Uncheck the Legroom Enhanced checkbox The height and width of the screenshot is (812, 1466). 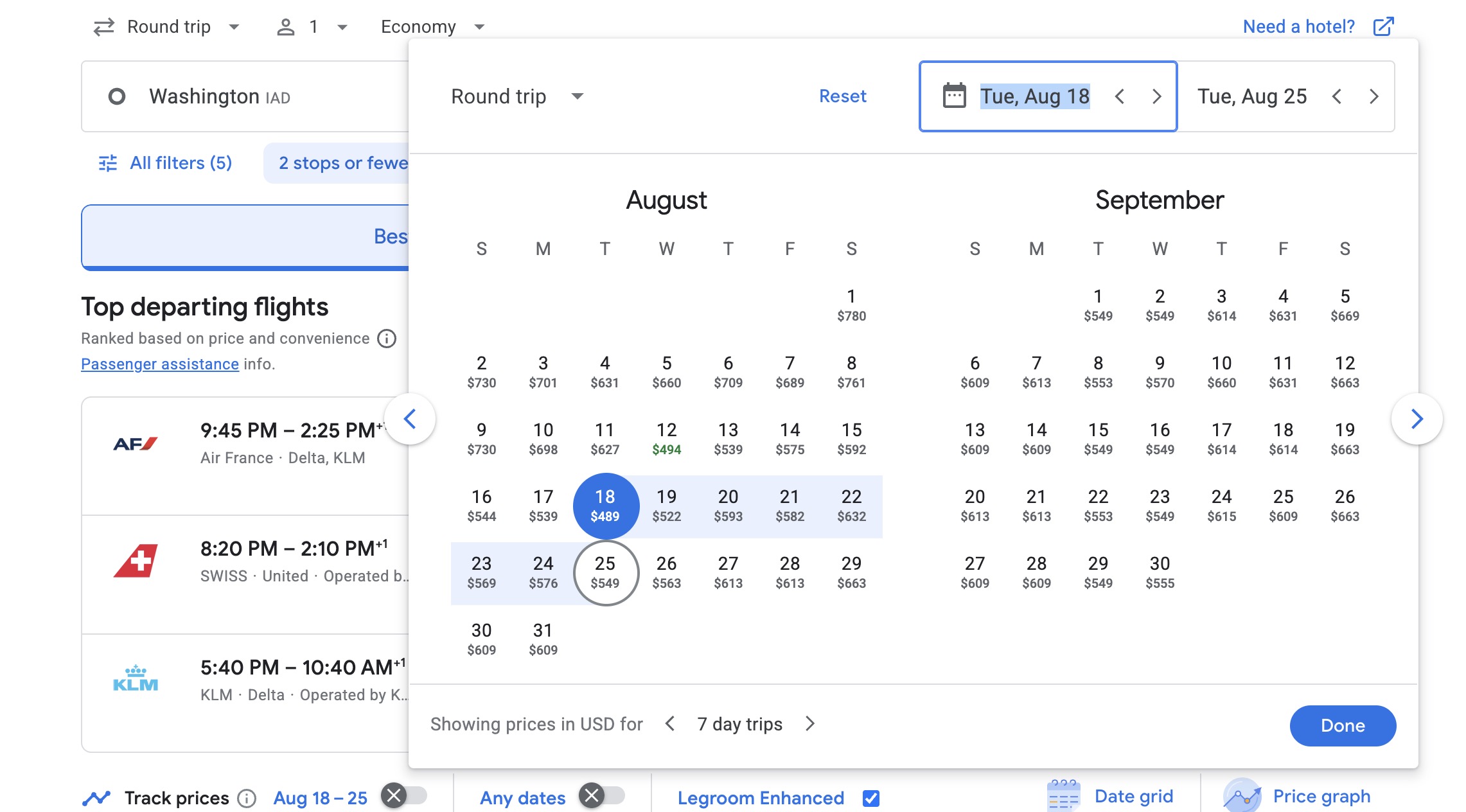coord(871,799)
